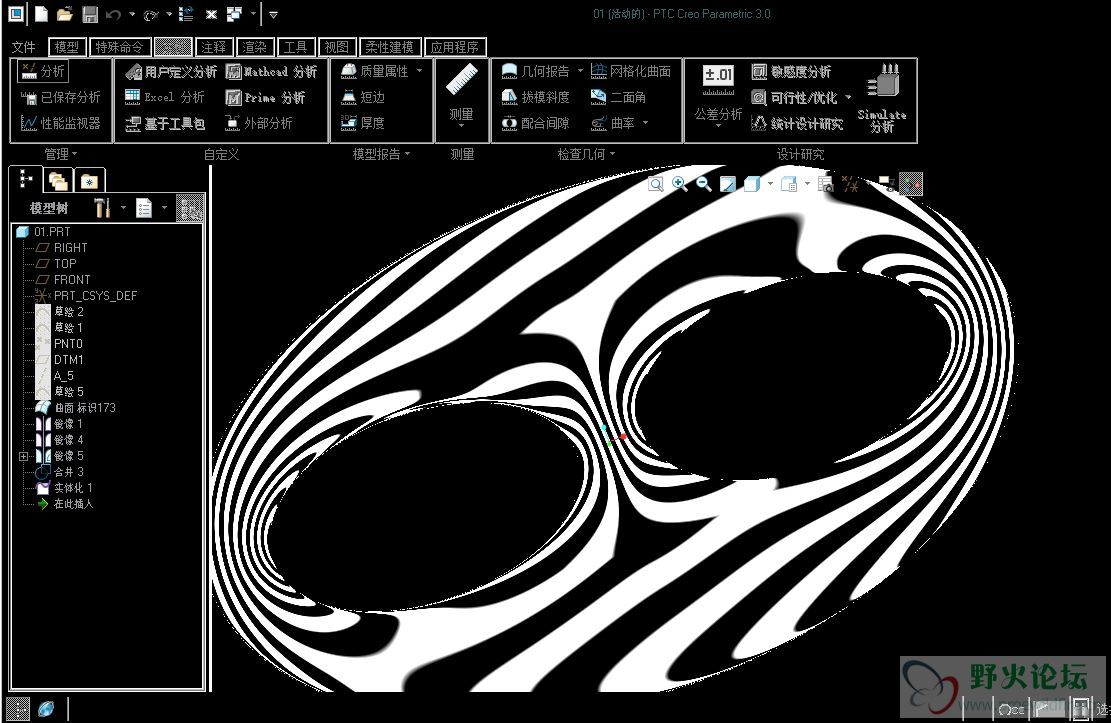This screenshot has width=1111, height=723.
Task: Customize the quick access toolbar dropdown
Action: coord(273,14)
